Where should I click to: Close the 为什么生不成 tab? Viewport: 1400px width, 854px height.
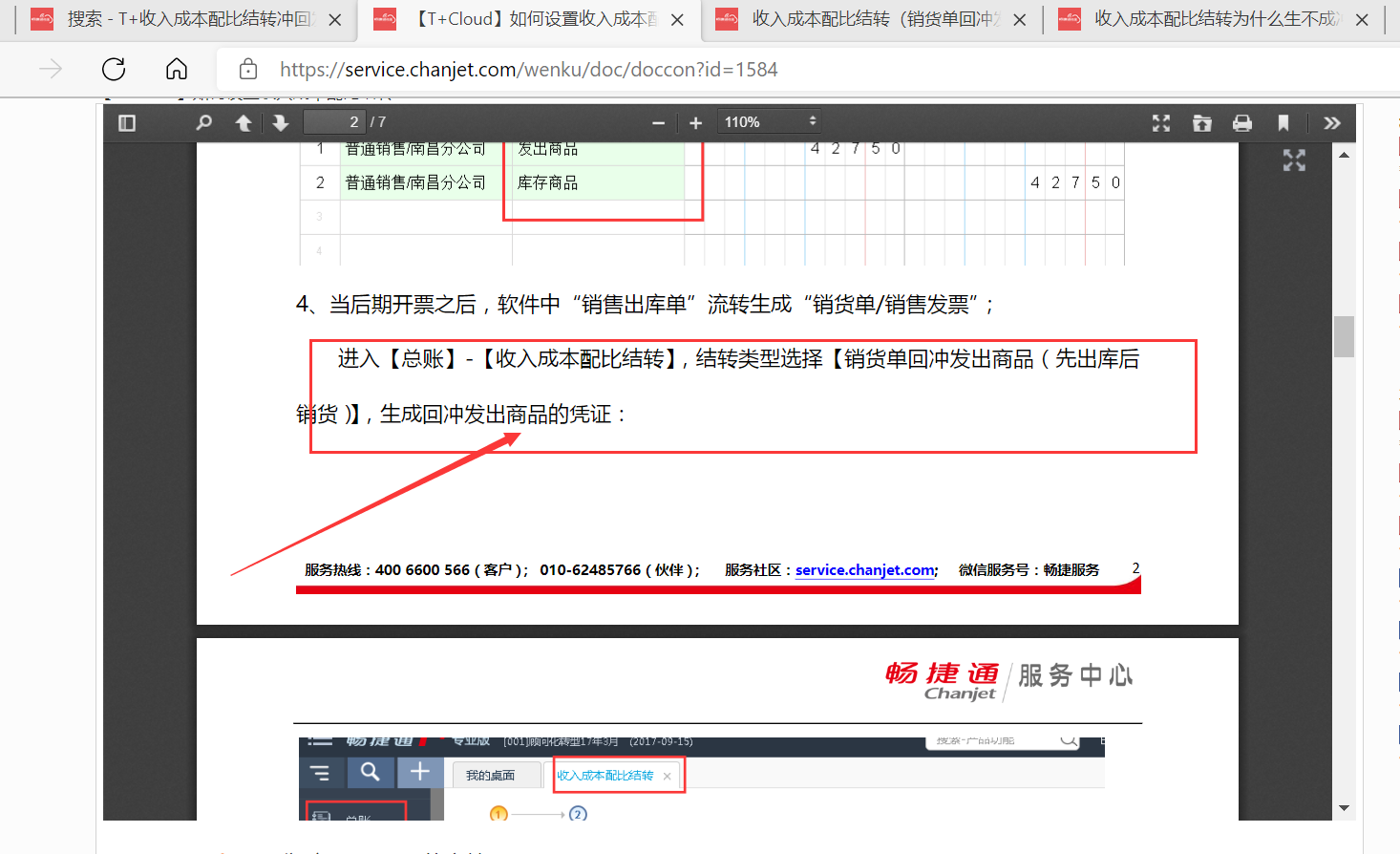1362,19
